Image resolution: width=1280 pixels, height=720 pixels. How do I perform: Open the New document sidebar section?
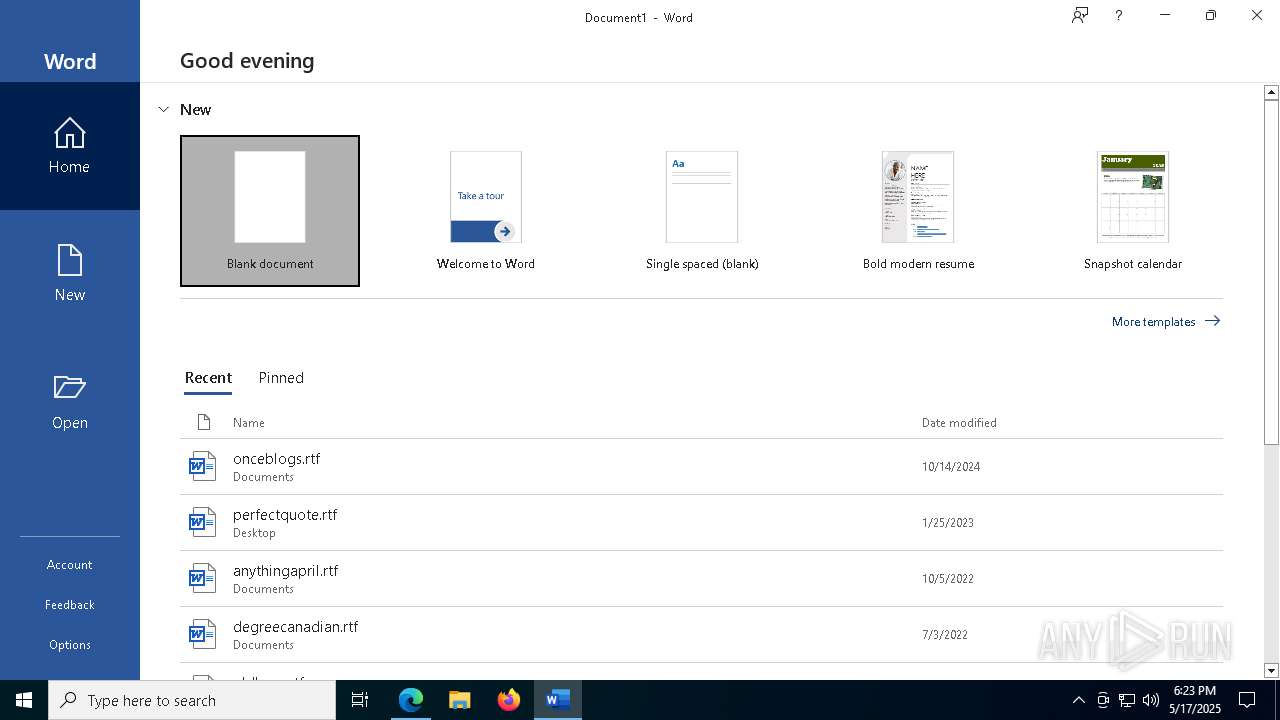coord(70,274)
